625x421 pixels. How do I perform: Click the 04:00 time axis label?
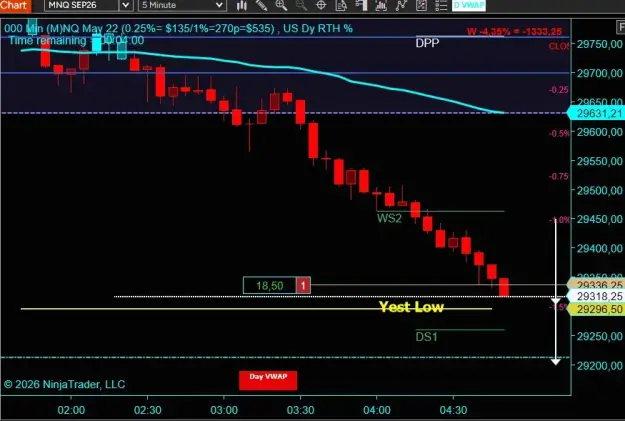pyautogui.click(x=377, y=410)
